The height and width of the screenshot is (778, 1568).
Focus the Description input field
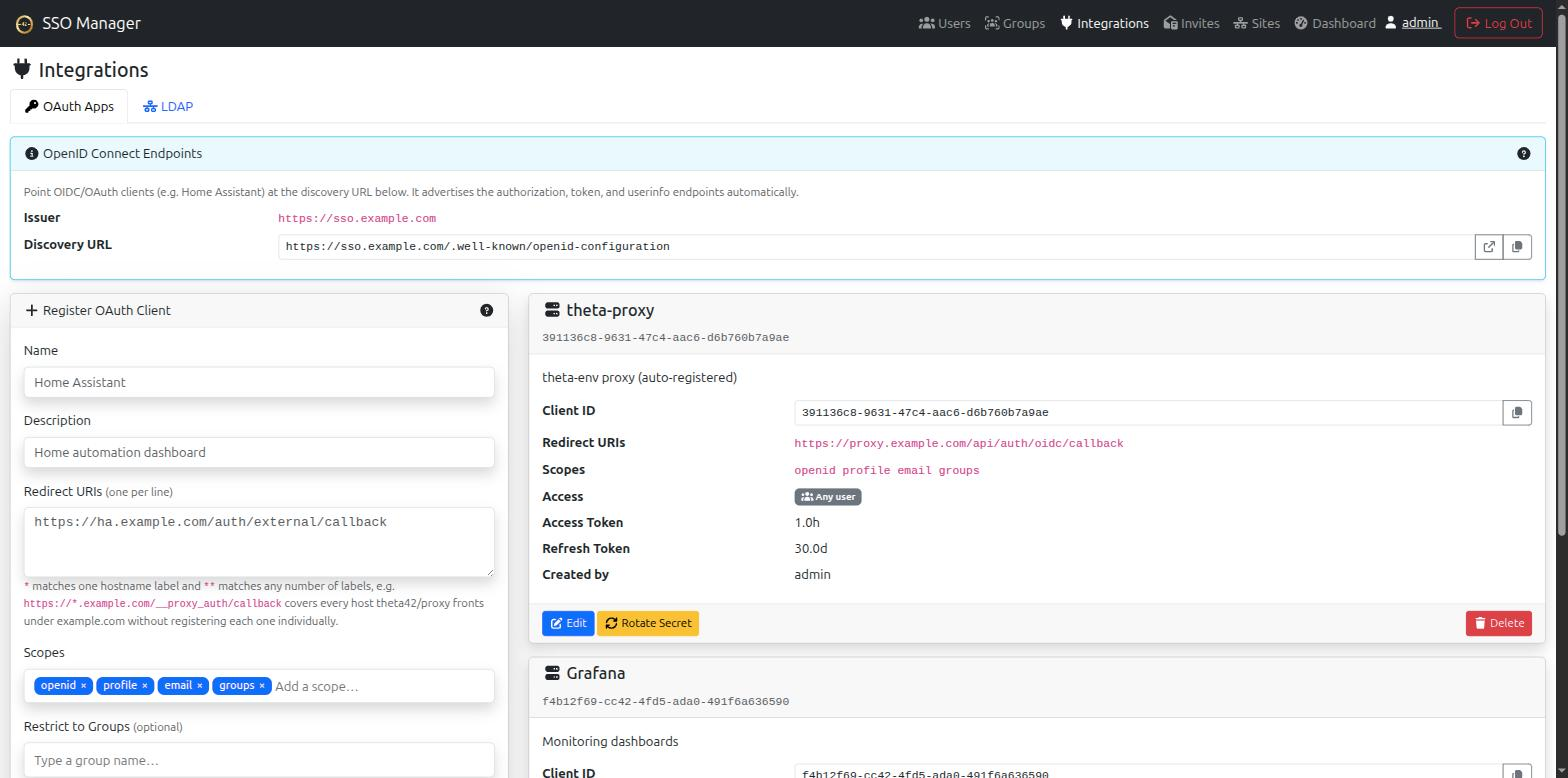coord(259,452)
